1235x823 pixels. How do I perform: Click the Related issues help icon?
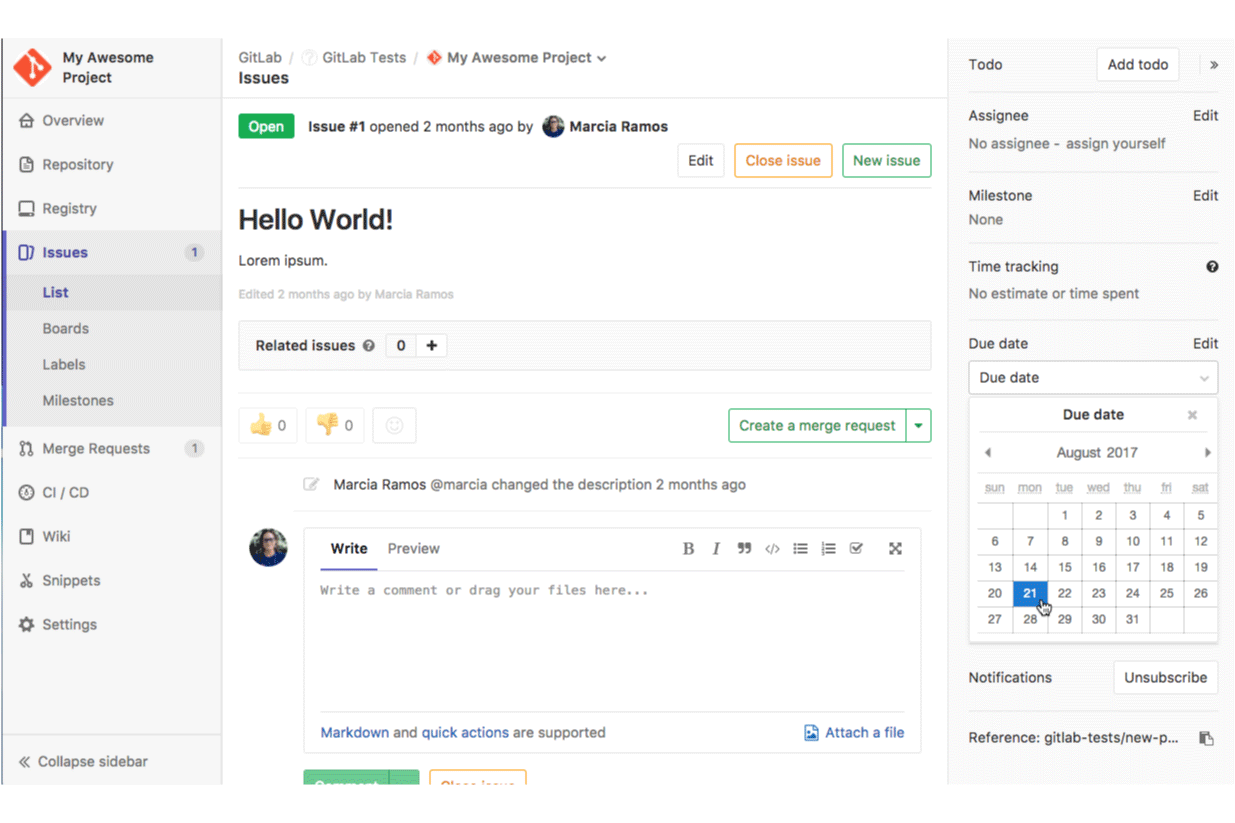point(369,346)
